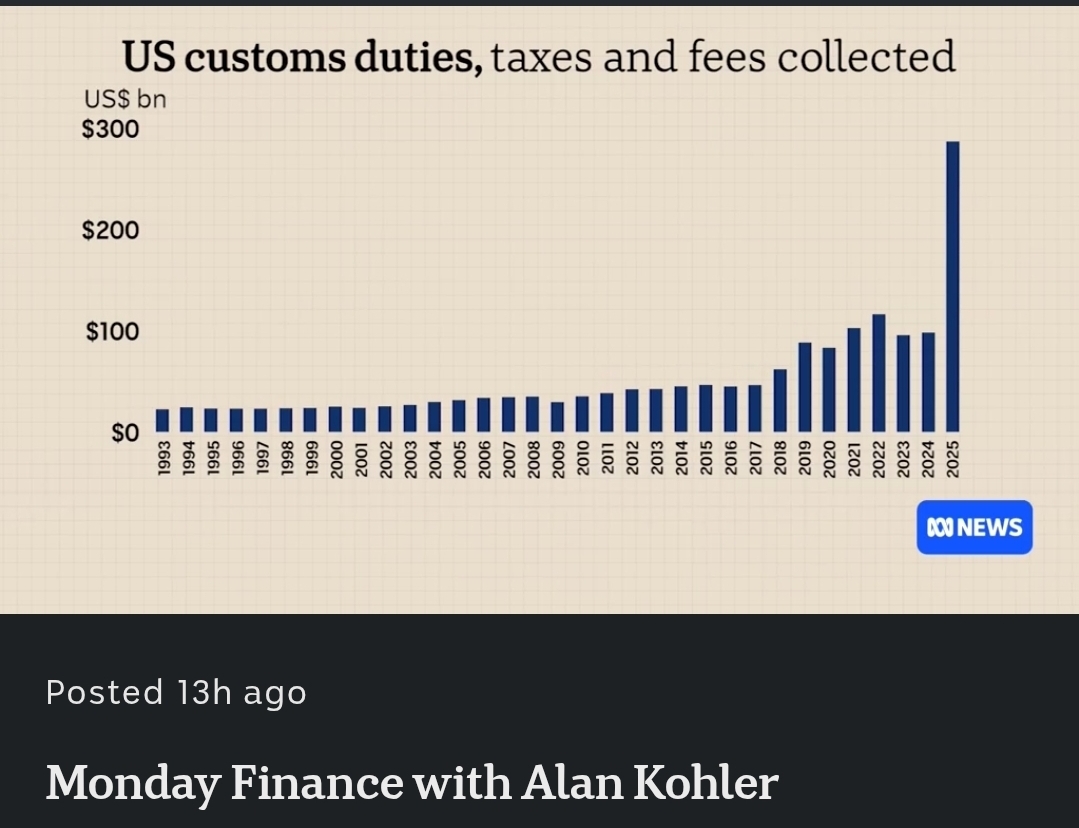The width and height of the screenshot is (1079, 828).
Task: Click the US customs duties chart title
Action: point(539,57)
